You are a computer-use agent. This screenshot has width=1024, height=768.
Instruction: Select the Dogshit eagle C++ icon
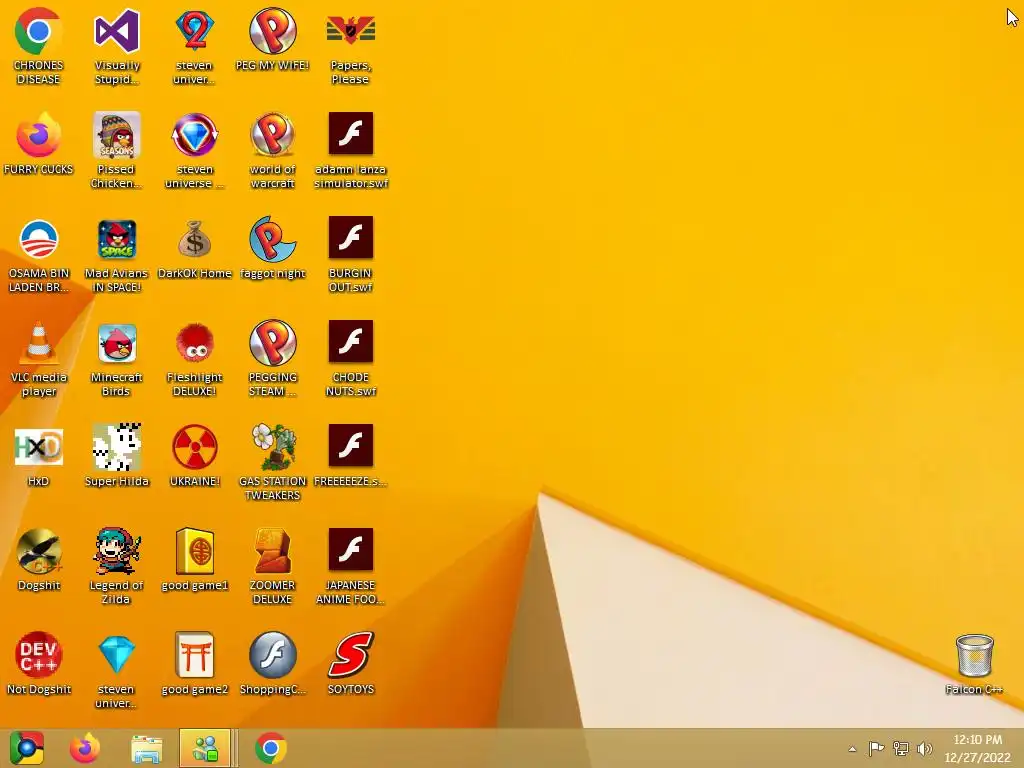point(39,560)
